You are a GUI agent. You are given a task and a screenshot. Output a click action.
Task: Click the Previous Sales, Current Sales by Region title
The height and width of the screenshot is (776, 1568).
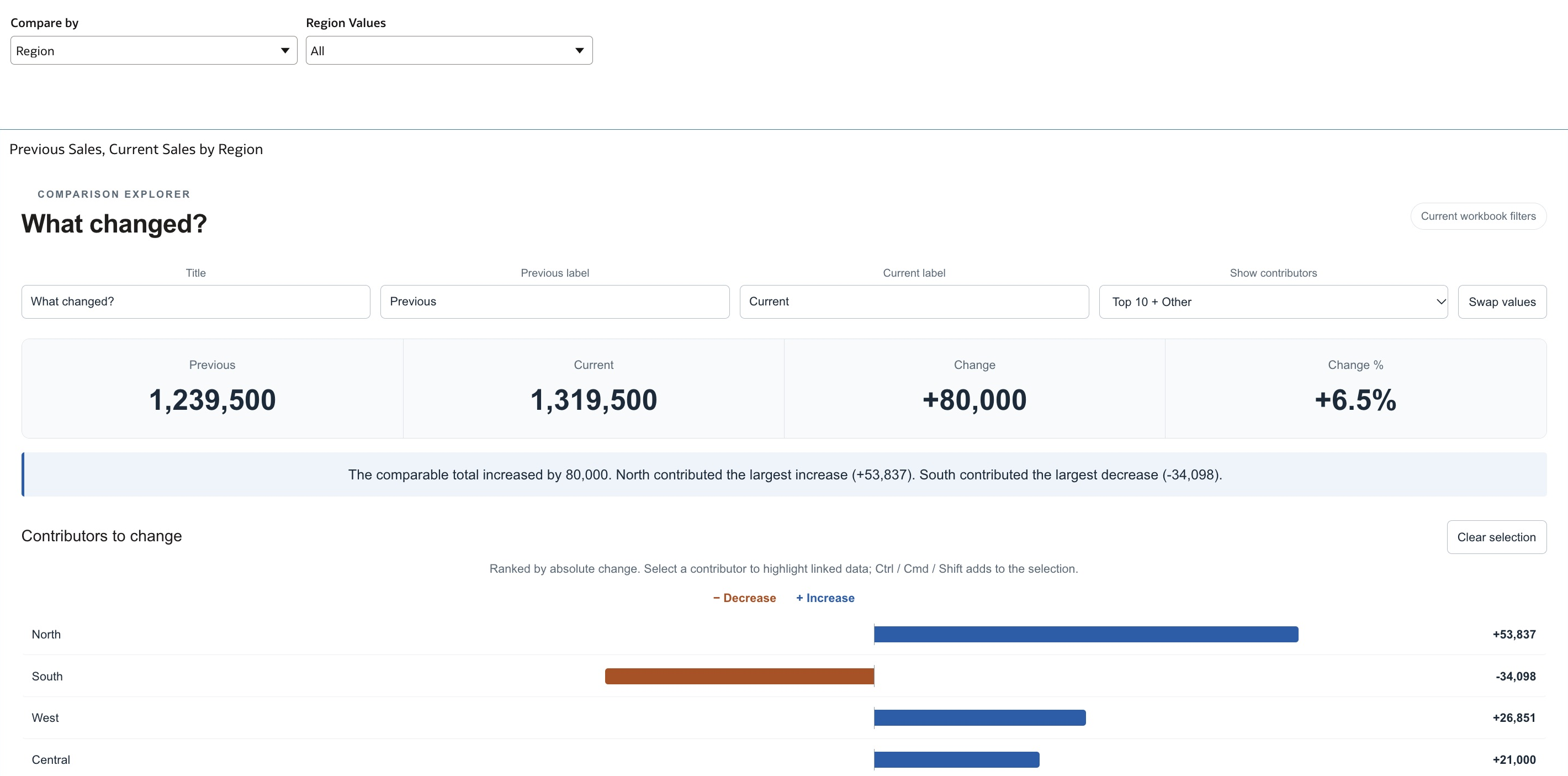coord(136,149)
